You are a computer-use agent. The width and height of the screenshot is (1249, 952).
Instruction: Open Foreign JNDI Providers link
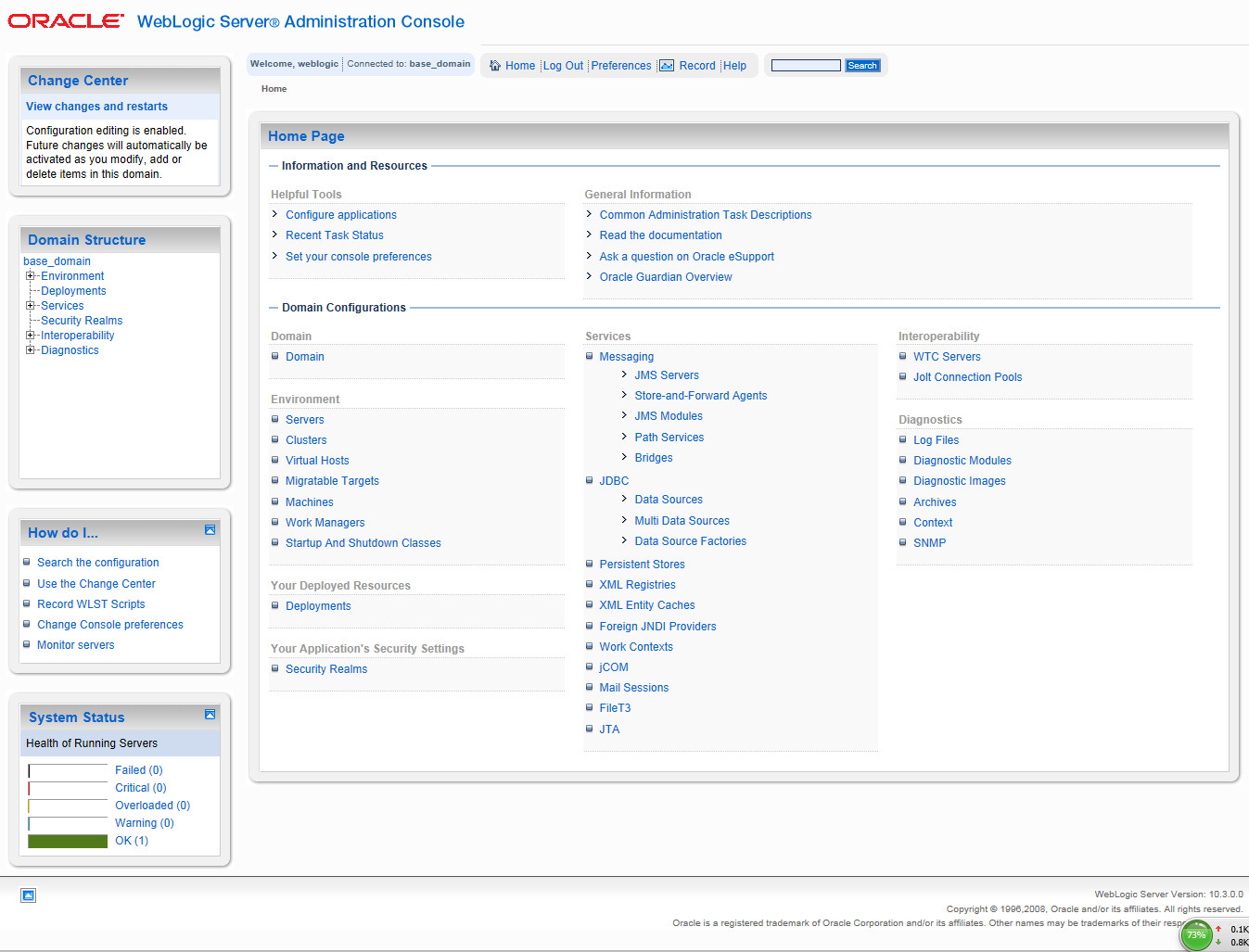point(658,627)
